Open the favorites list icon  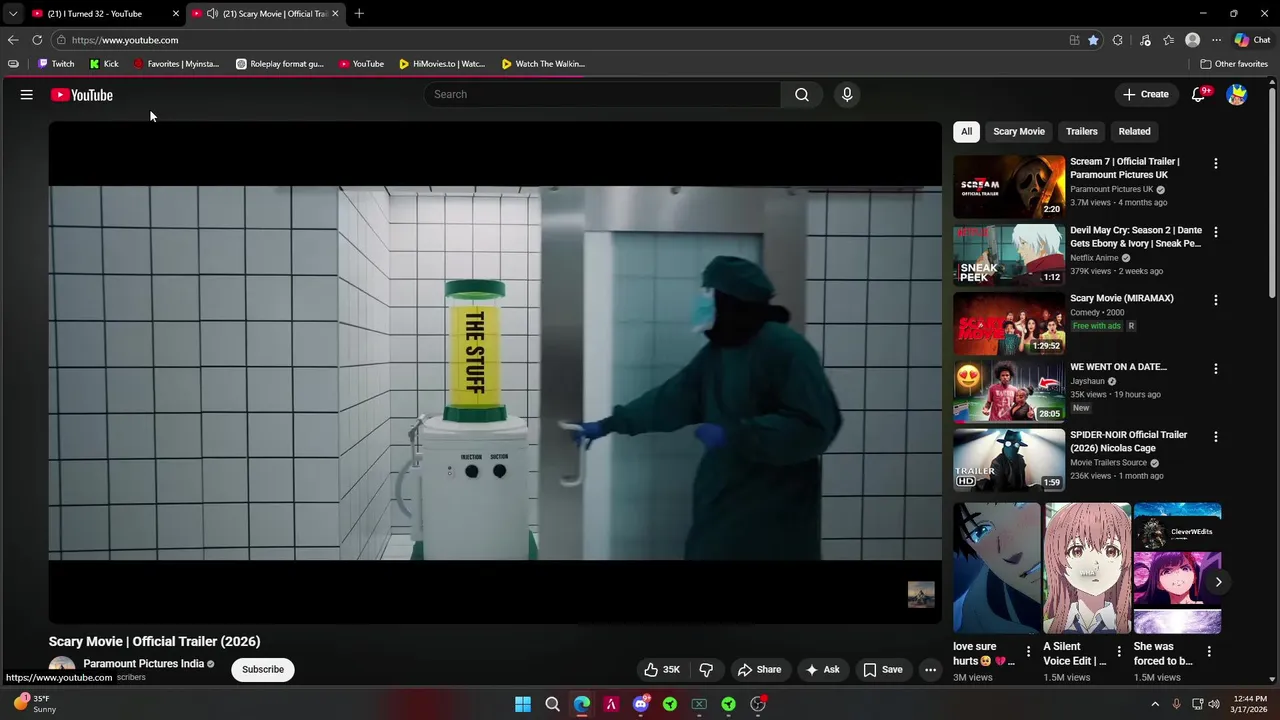1168,40
